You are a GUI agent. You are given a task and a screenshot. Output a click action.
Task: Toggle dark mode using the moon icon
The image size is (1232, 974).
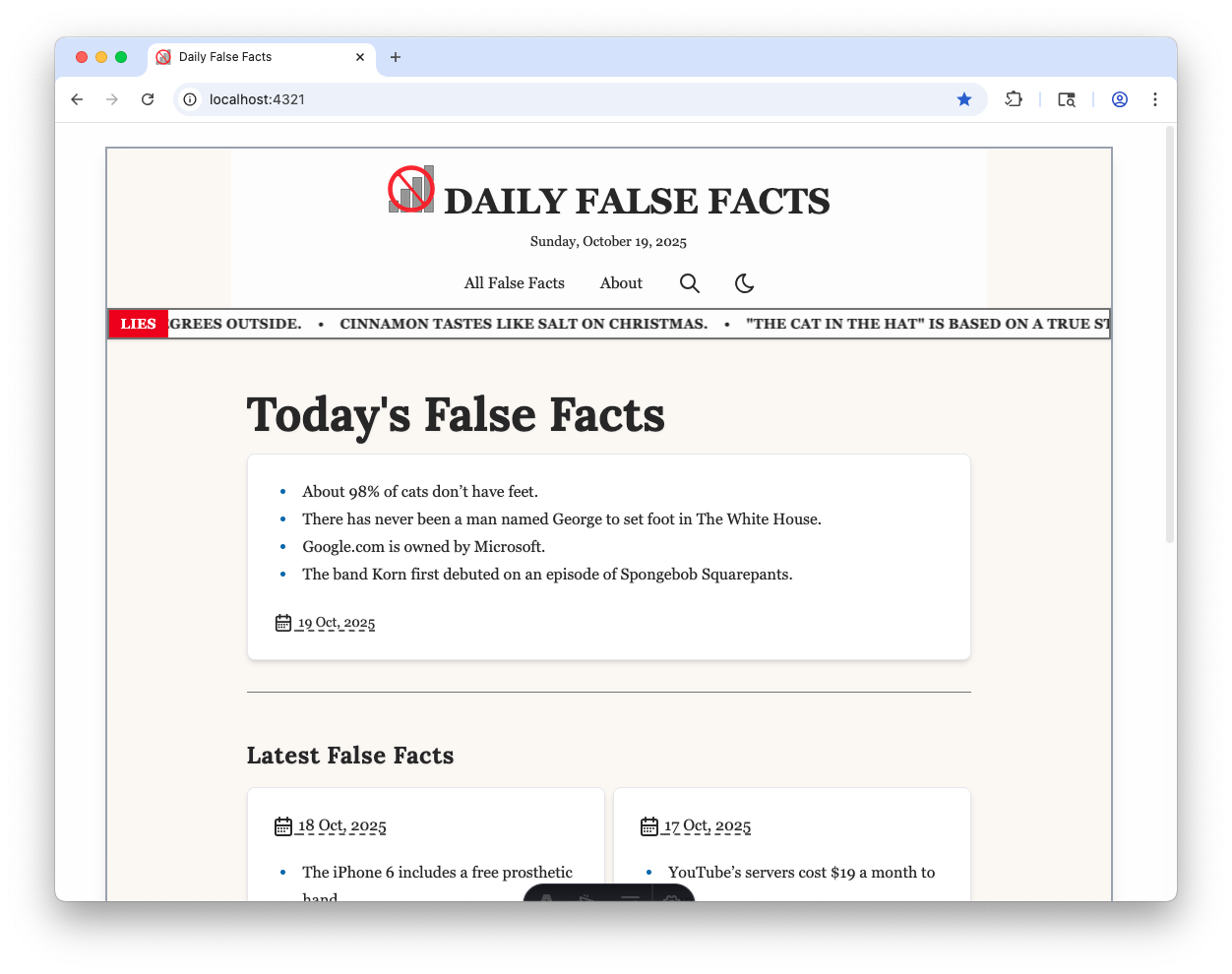(x=744, y=283)
